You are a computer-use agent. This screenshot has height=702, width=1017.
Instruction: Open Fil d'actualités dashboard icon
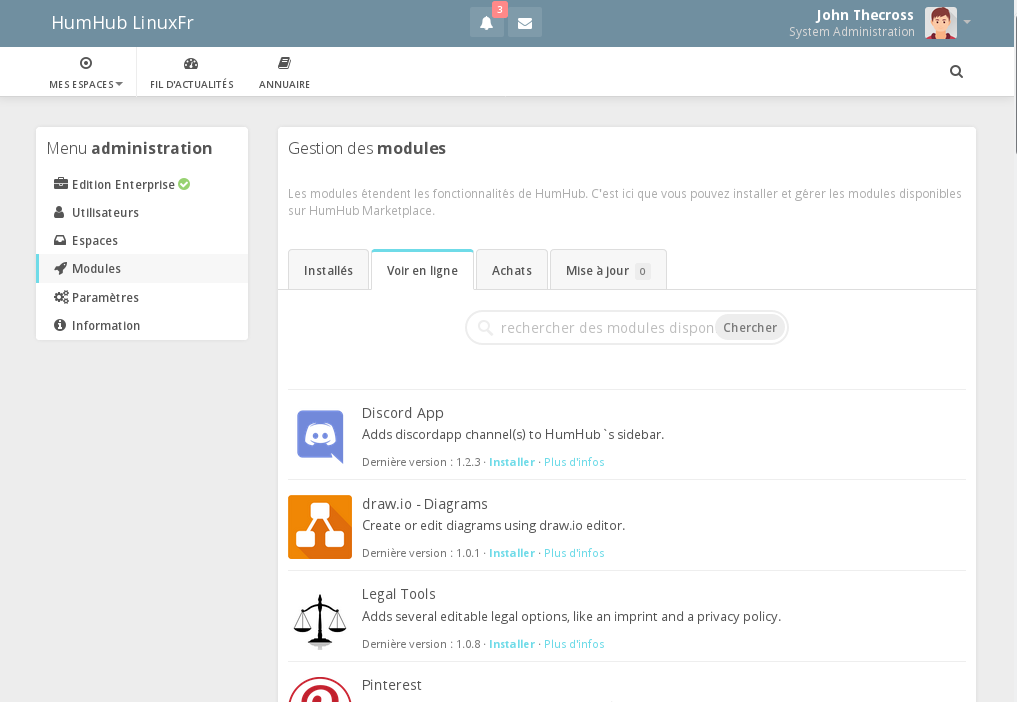pyautogui.click(x=191, y=64)
